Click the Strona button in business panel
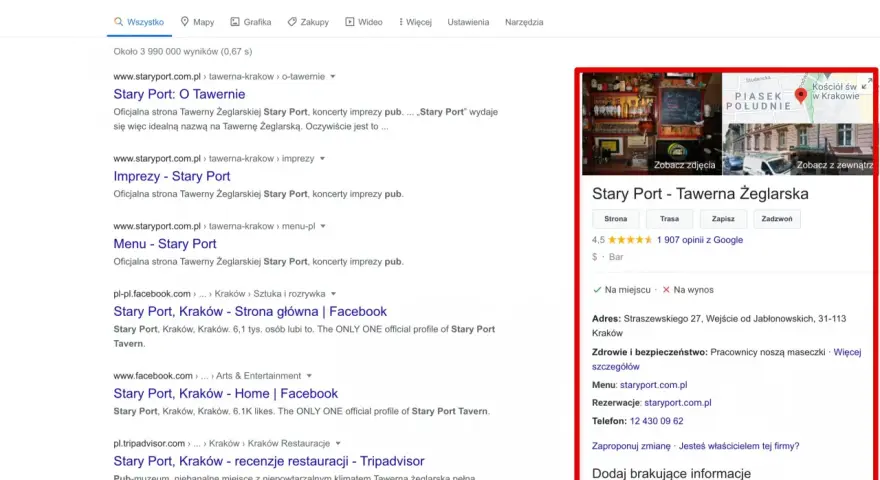Screen dimensions: 880x480 [616, 219]
